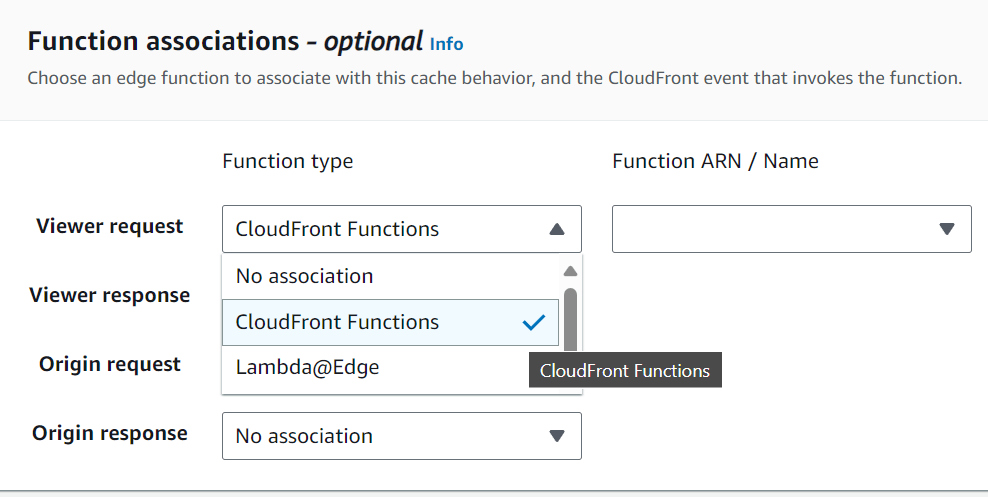Screen dimensions: 988x497
Task: Open the Info link beside Function associations
Action: (446, 43)
